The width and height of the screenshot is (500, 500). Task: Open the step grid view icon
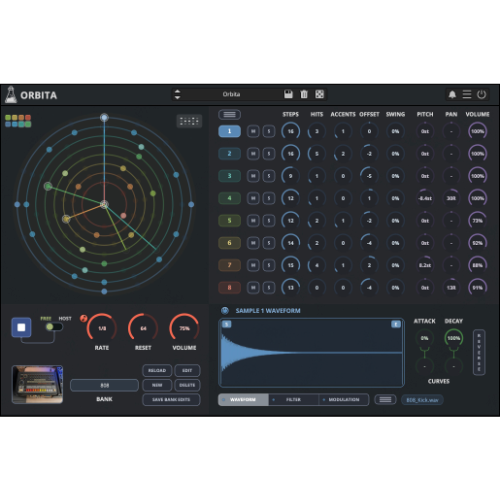(189, 121)
